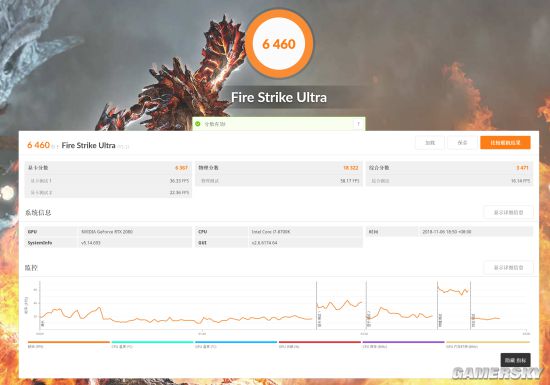Click the 监控 monitoring section heading
The height and width of the screenshot is (385, 550).
coord(31,268)
